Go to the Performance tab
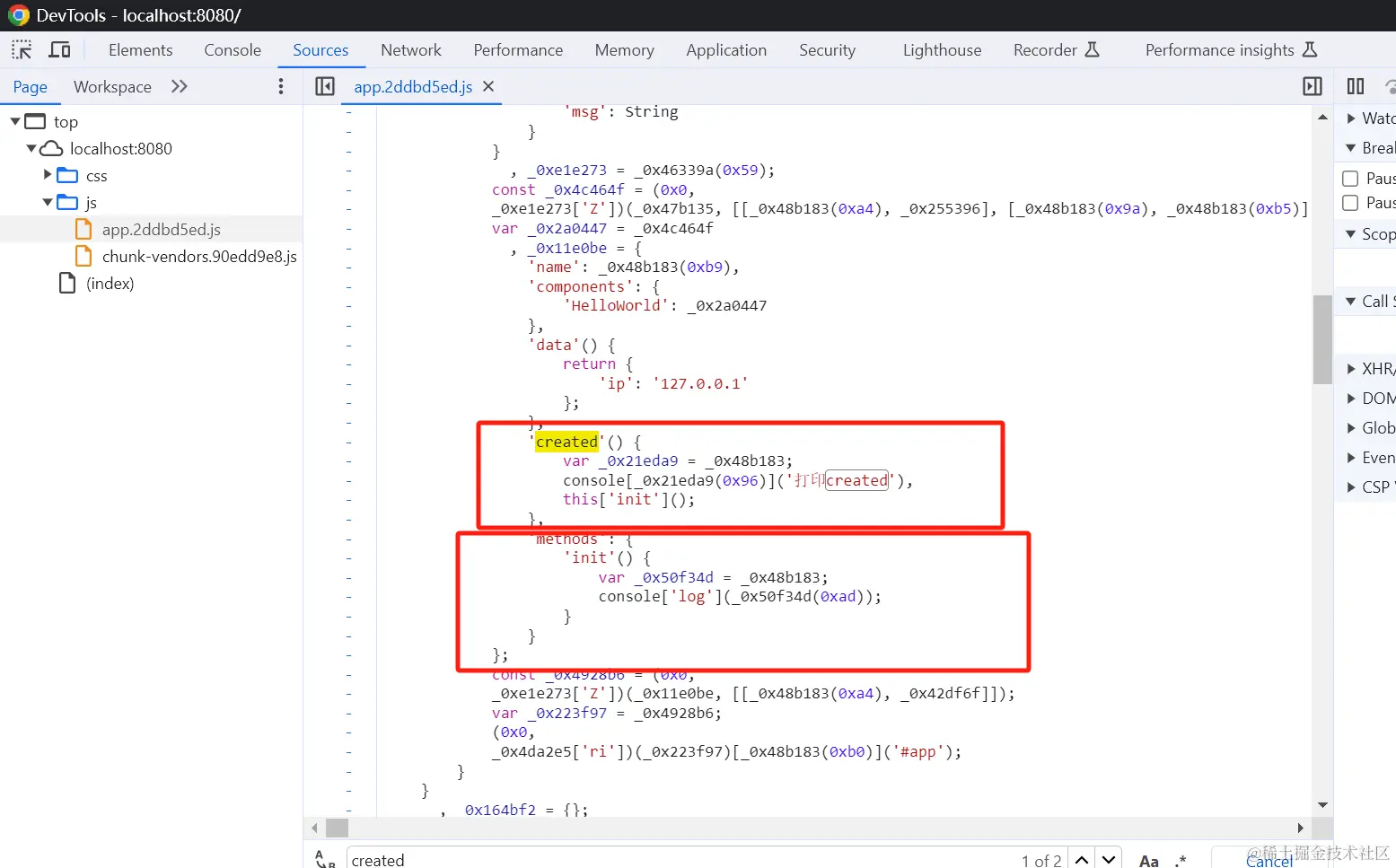Viewport: 1396px width, 868px height. 518,50
